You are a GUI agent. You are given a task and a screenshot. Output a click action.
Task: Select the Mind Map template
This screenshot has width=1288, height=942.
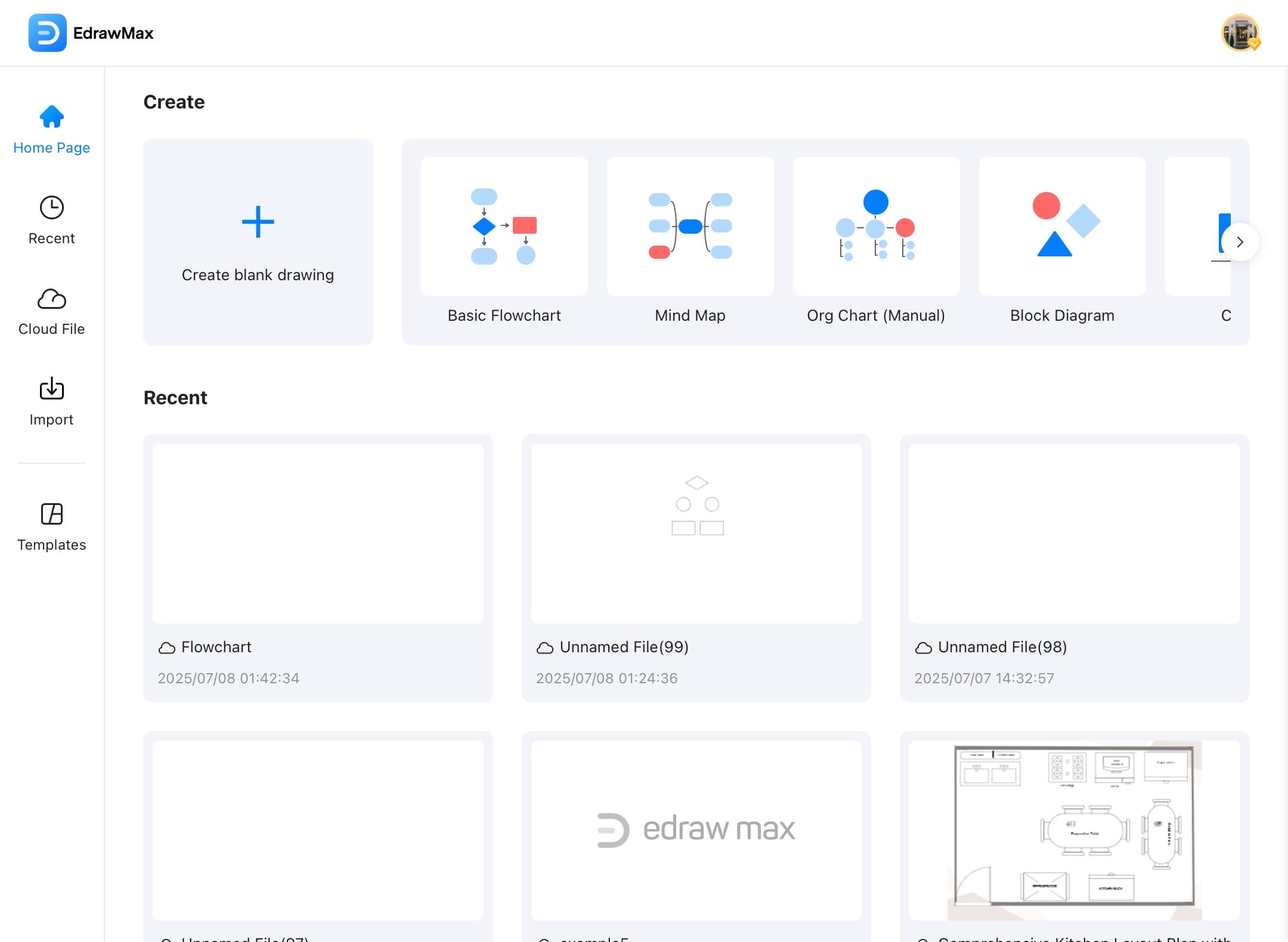point(690,227)
